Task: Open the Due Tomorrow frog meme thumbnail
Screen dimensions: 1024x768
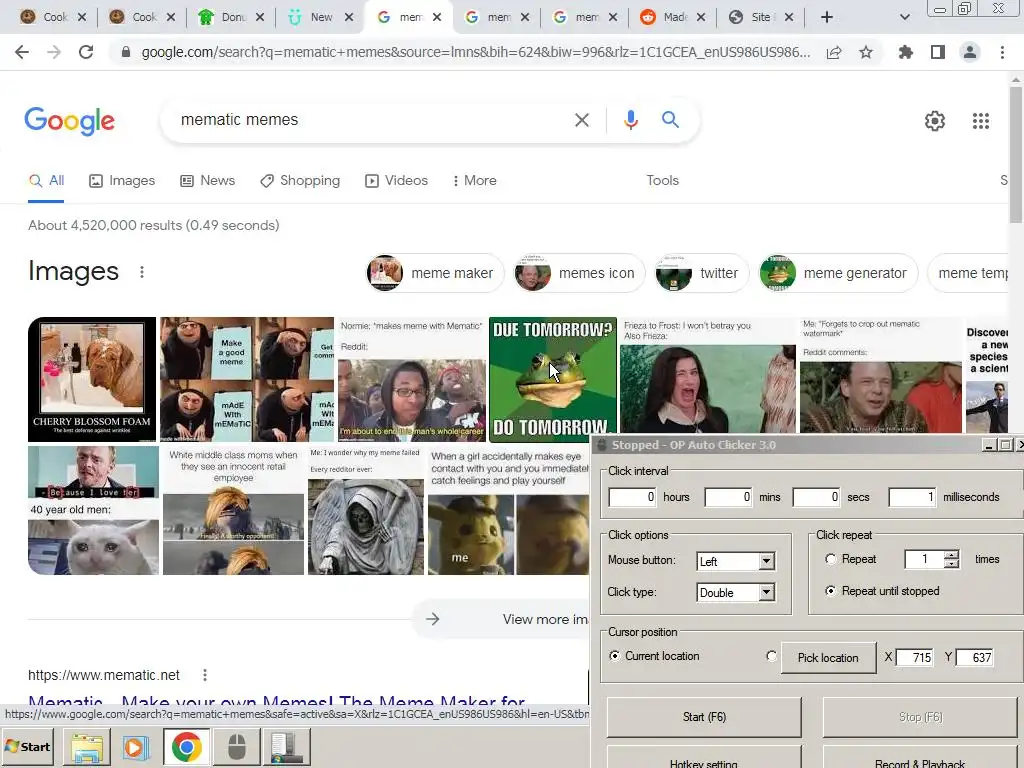Action: (x=552, y=379)
